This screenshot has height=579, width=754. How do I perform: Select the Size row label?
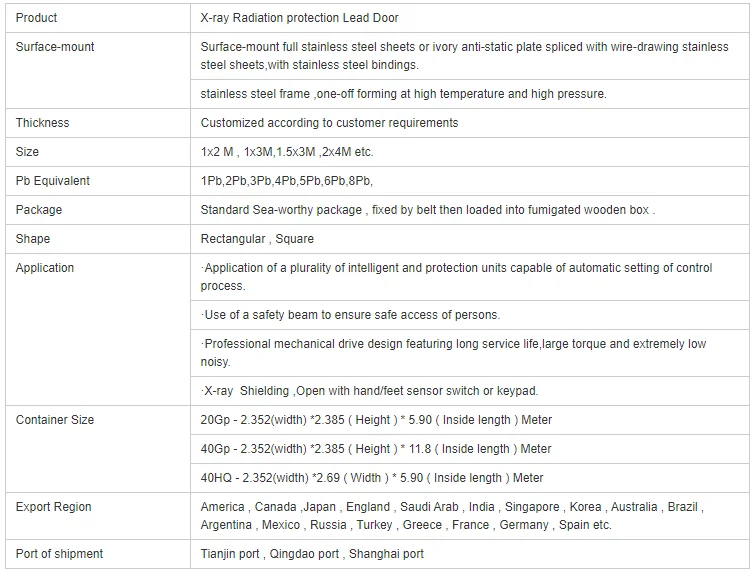tap(28, 152)
